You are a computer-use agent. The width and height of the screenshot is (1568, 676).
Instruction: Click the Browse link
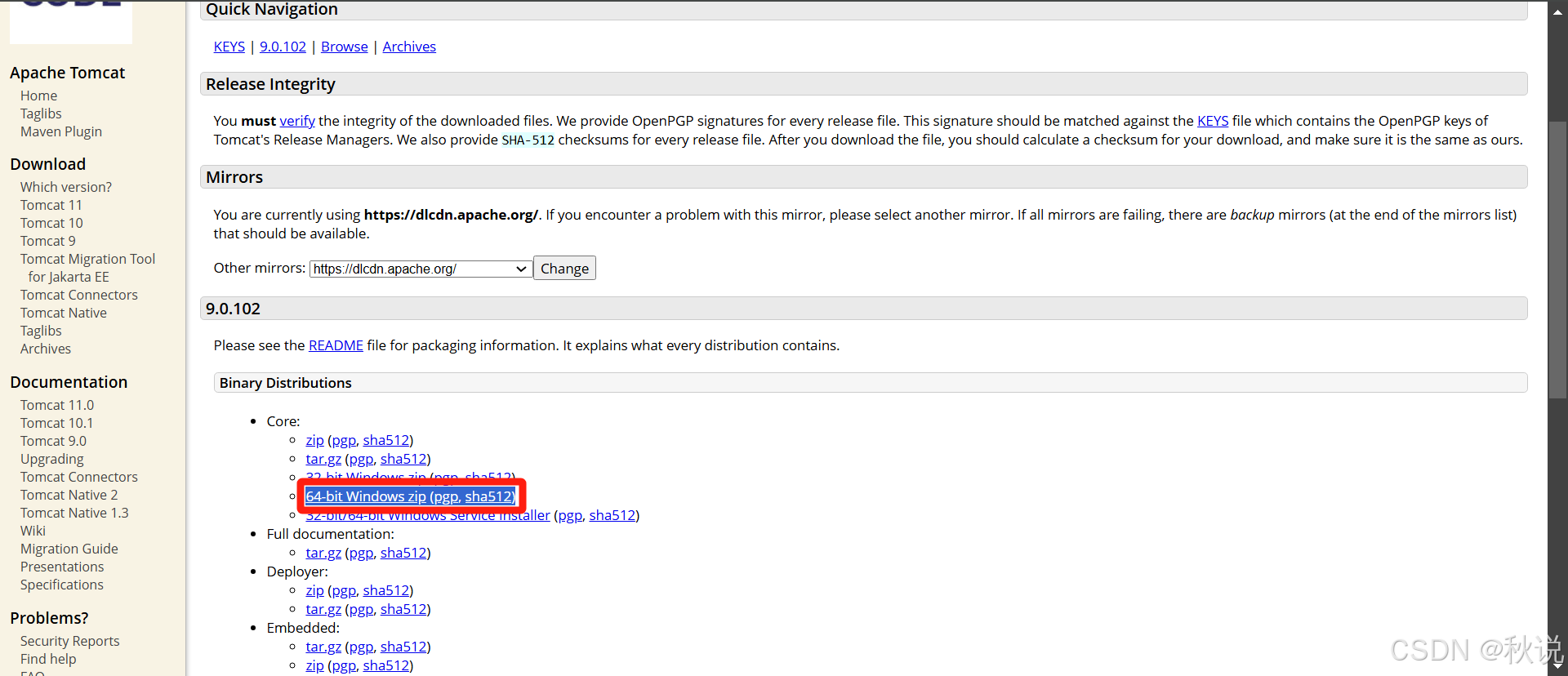[345, 47]
